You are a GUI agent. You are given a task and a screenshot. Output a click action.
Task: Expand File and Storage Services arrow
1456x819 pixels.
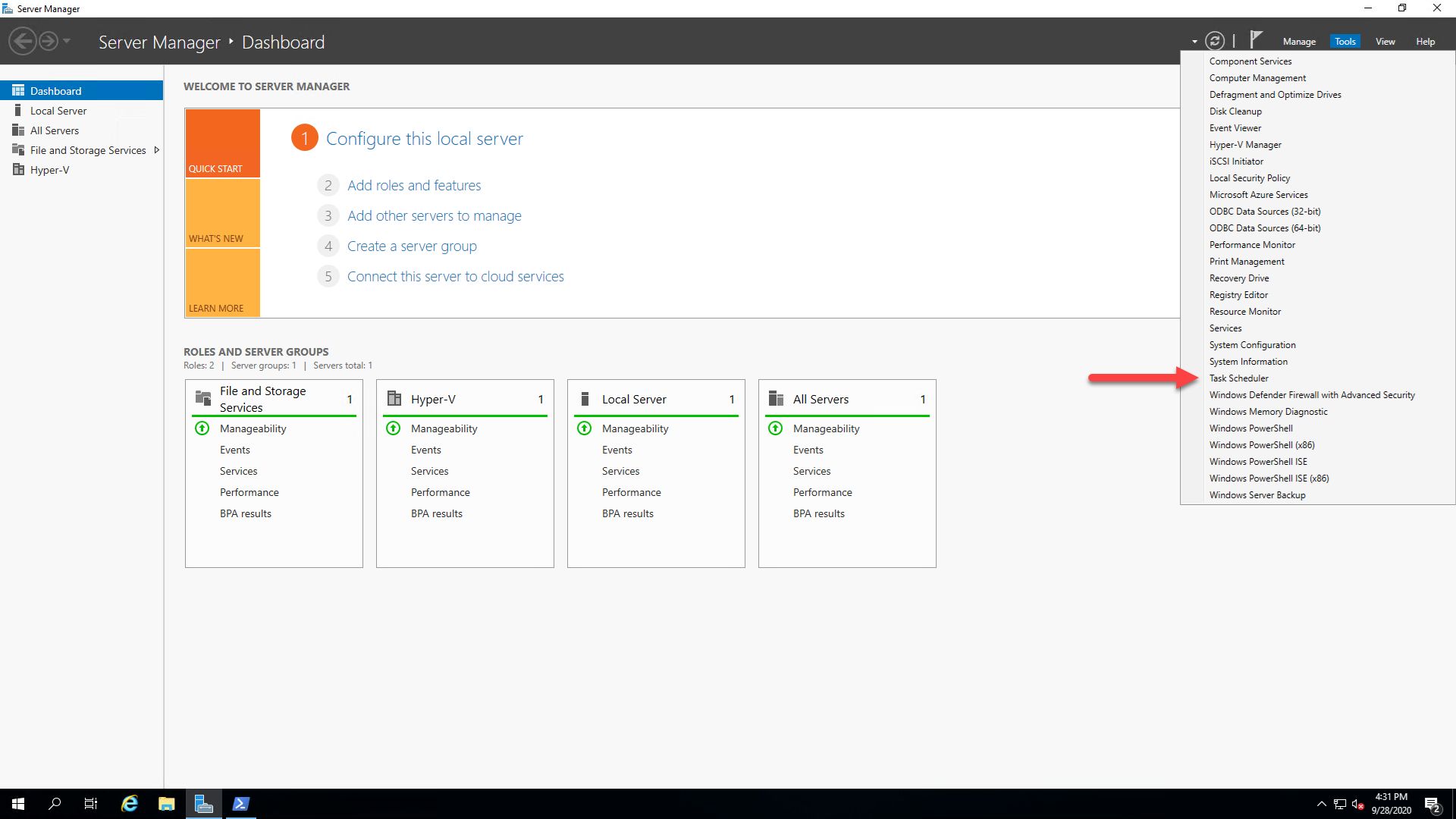pos(156,150)
